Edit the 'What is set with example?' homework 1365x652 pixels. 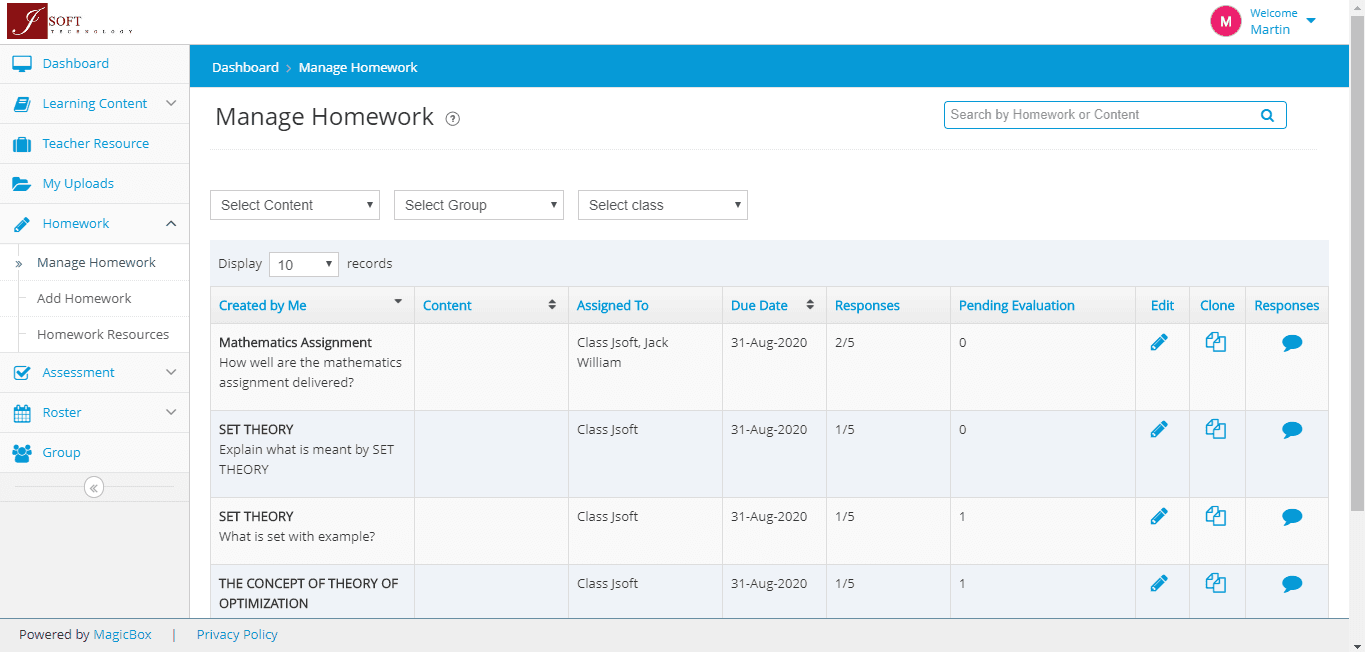1159,516
